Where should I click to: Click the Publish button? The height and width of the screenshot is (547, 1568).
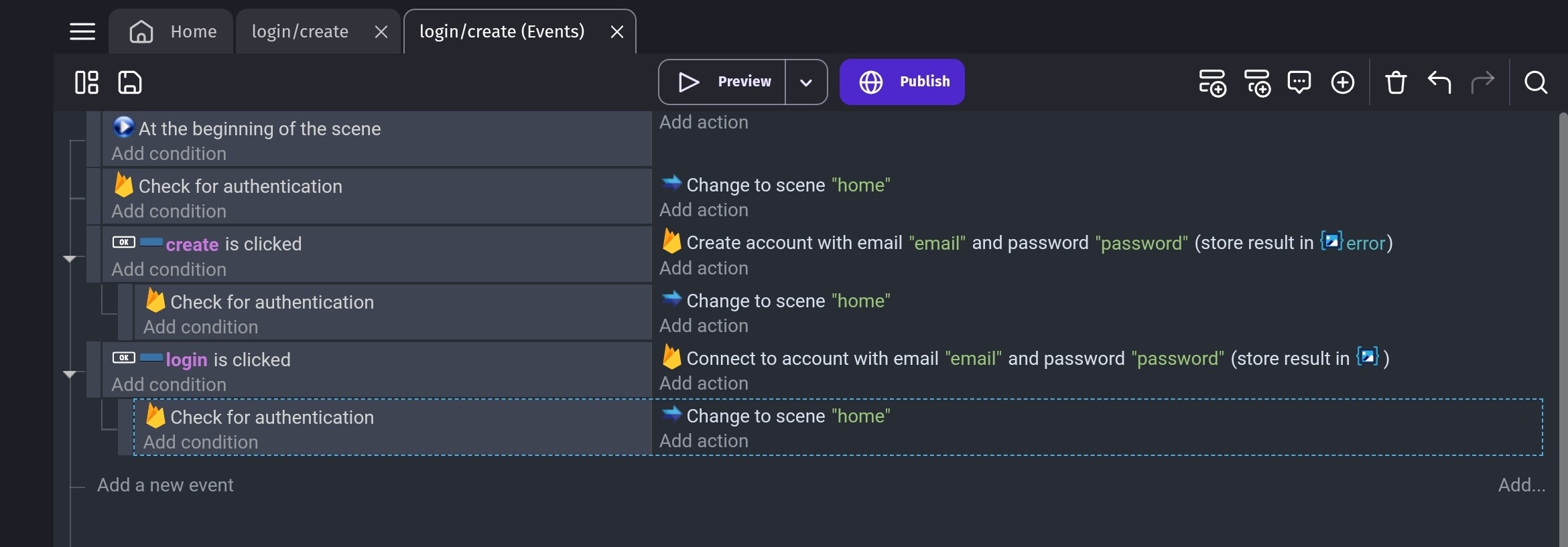click(x=902, y=82)
